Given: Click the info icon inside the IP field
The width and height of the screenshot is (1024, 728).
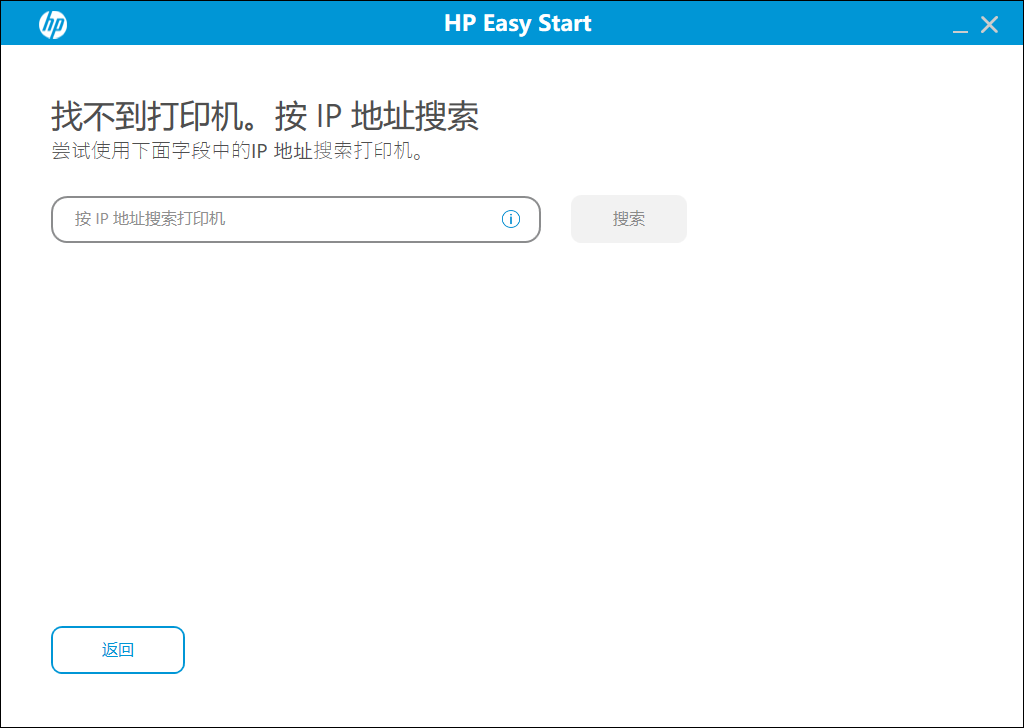Looking at the screenshot, I should coord(511,219).
